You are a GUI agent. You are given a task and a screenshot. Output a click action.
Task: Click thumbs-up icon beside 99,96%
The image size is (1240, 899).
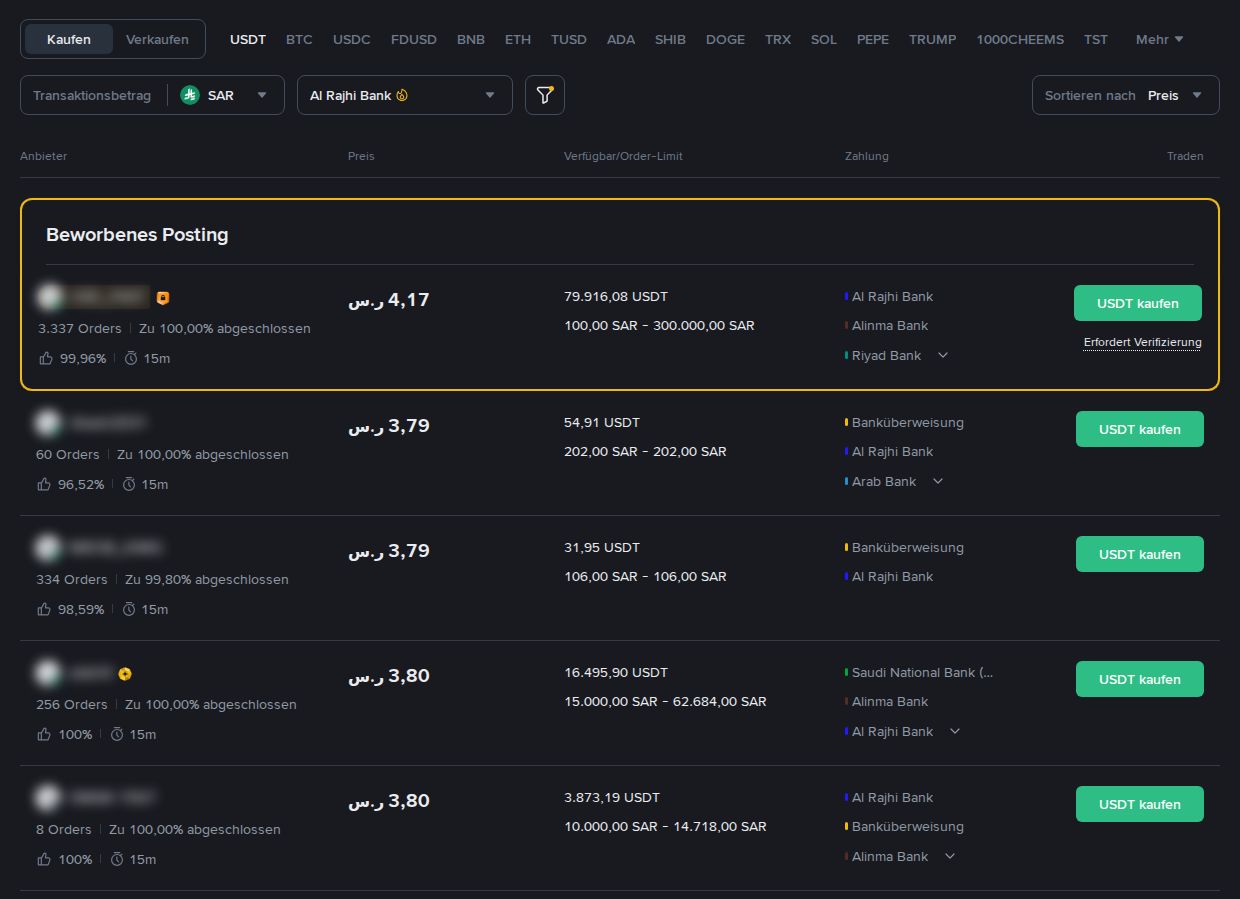click(x=45, y=358)
